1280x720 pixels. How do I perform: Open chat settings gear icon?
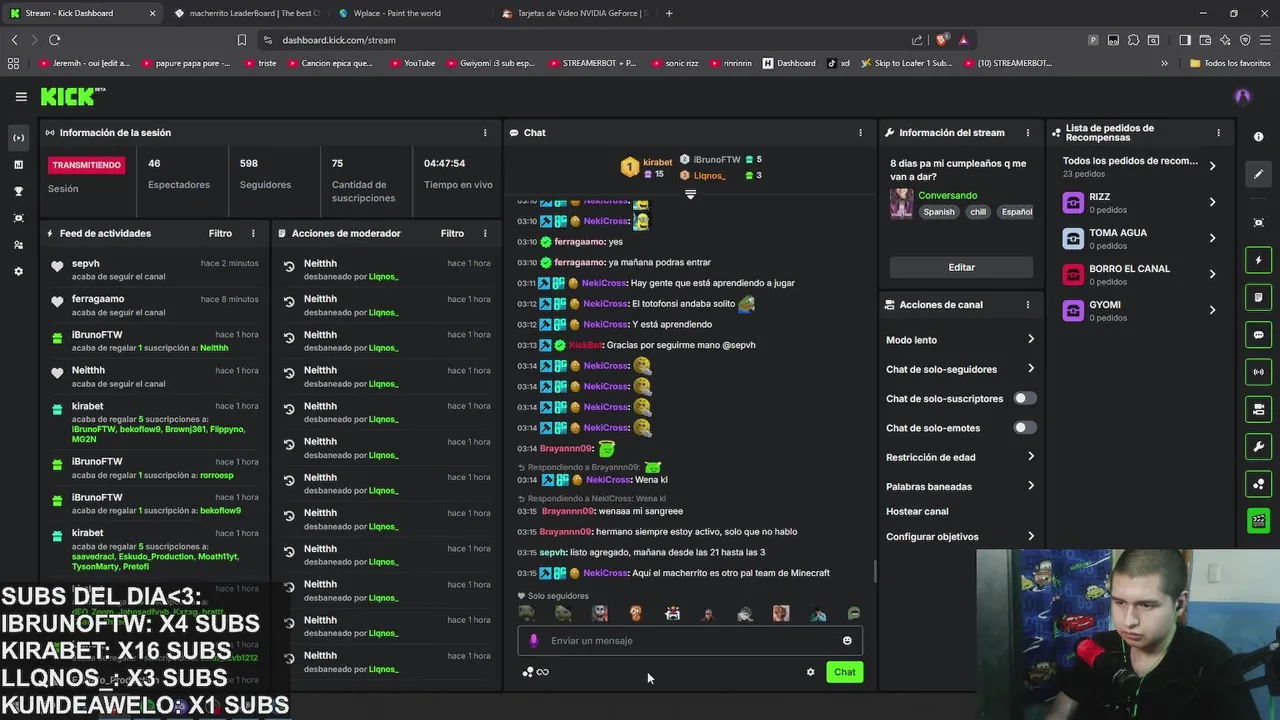[x=810, y=672]
